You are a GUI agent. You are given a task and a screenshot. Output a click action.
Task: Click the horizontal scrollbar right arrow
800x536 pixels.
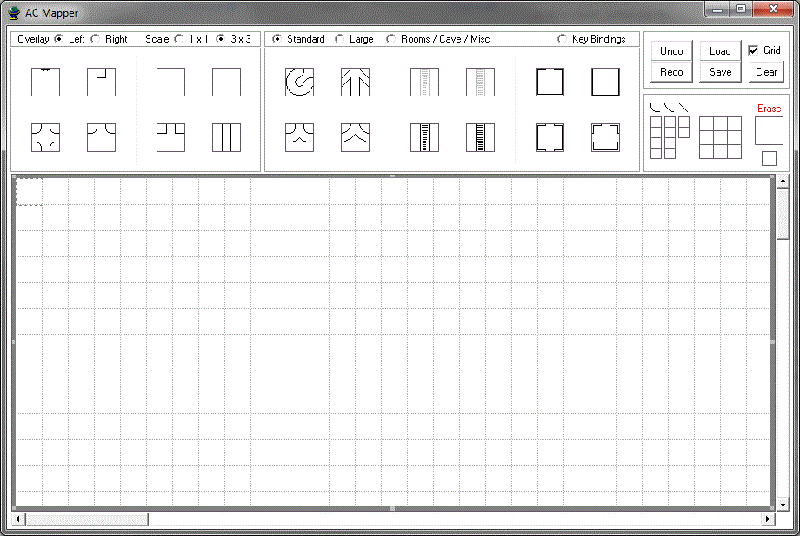(768, 519)
